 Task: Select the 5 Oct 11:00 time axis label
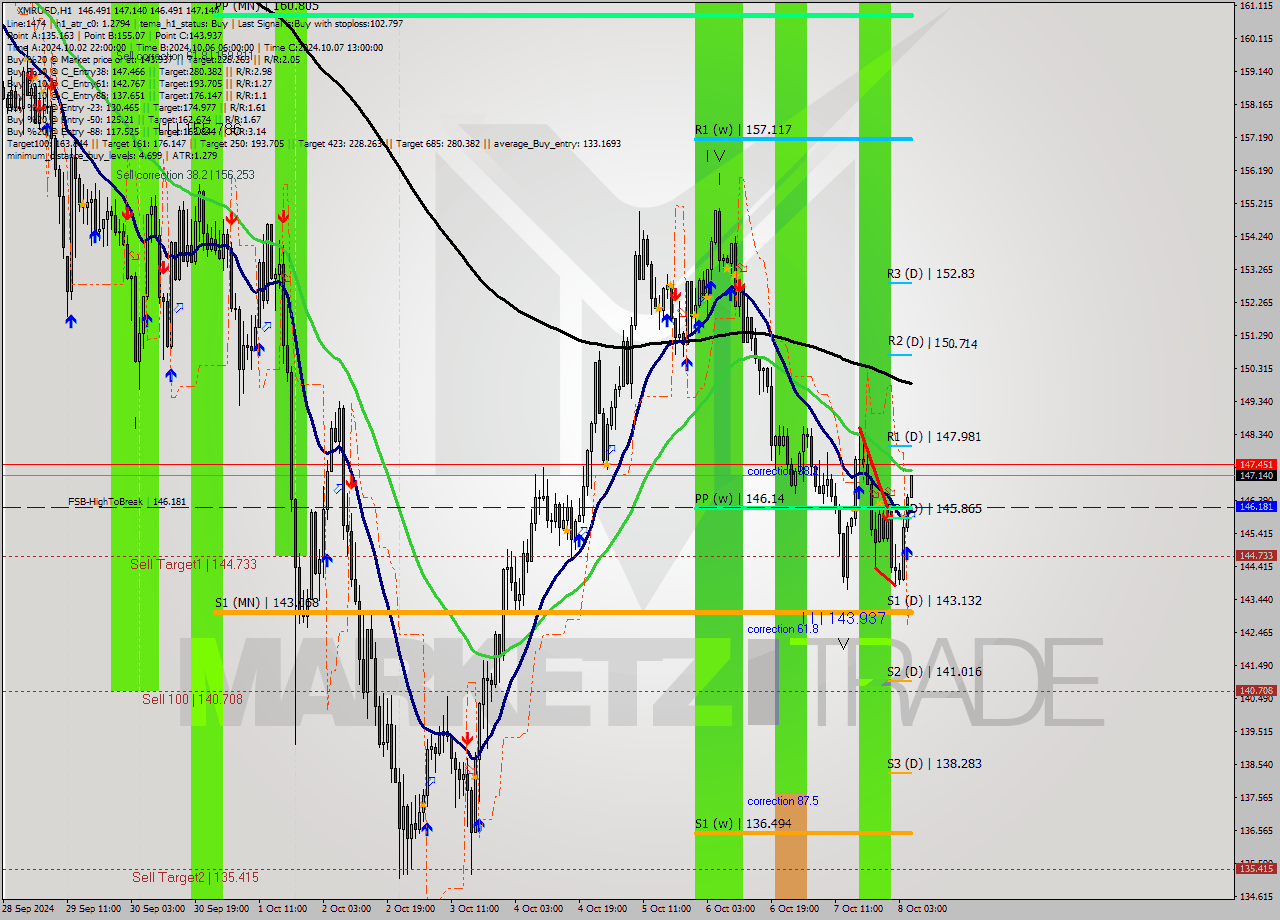click(x=666, y=909)
